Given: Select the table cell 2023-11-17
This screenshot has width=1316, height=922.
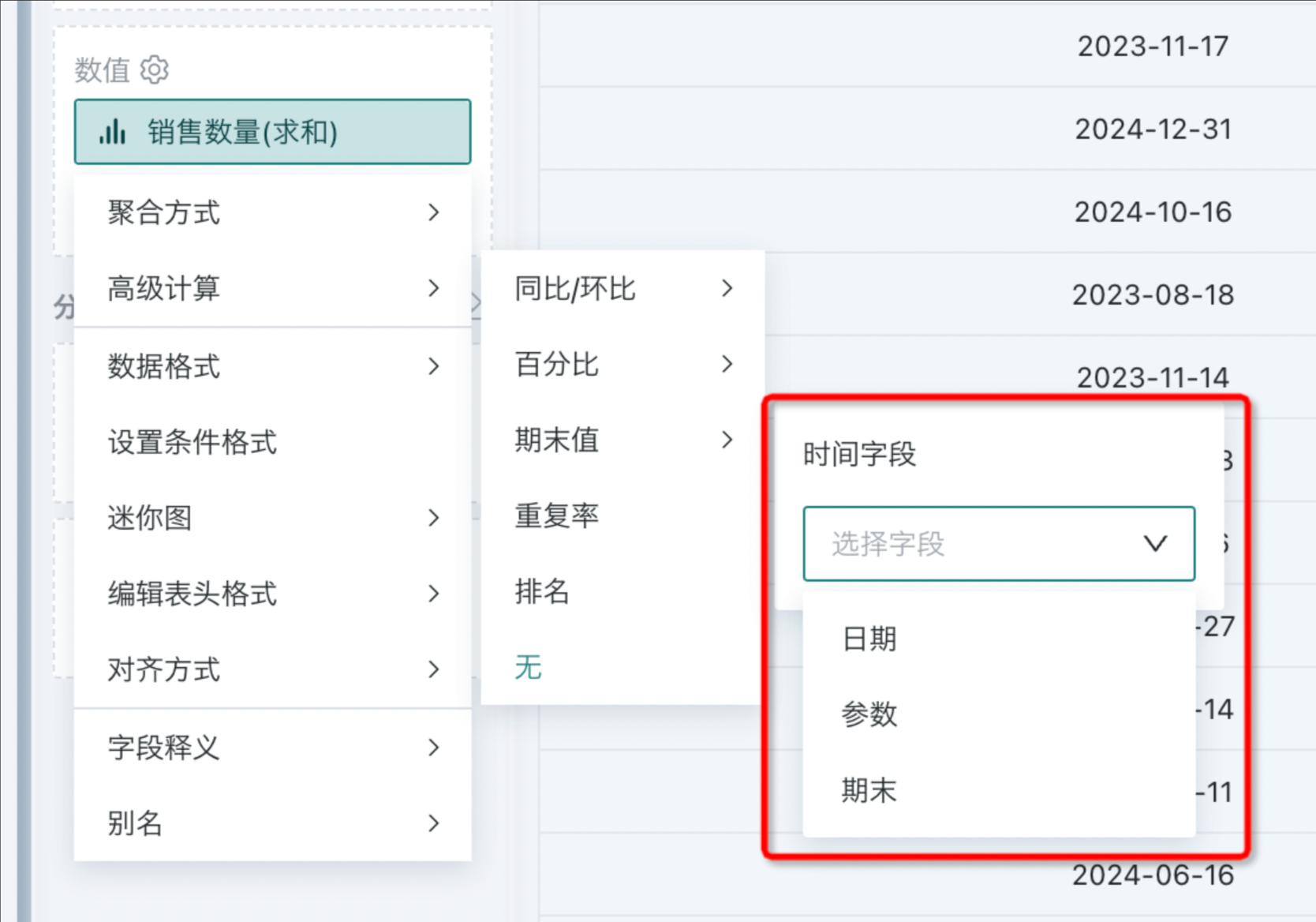Looking at the screenshot, I should pos(1153,47).
